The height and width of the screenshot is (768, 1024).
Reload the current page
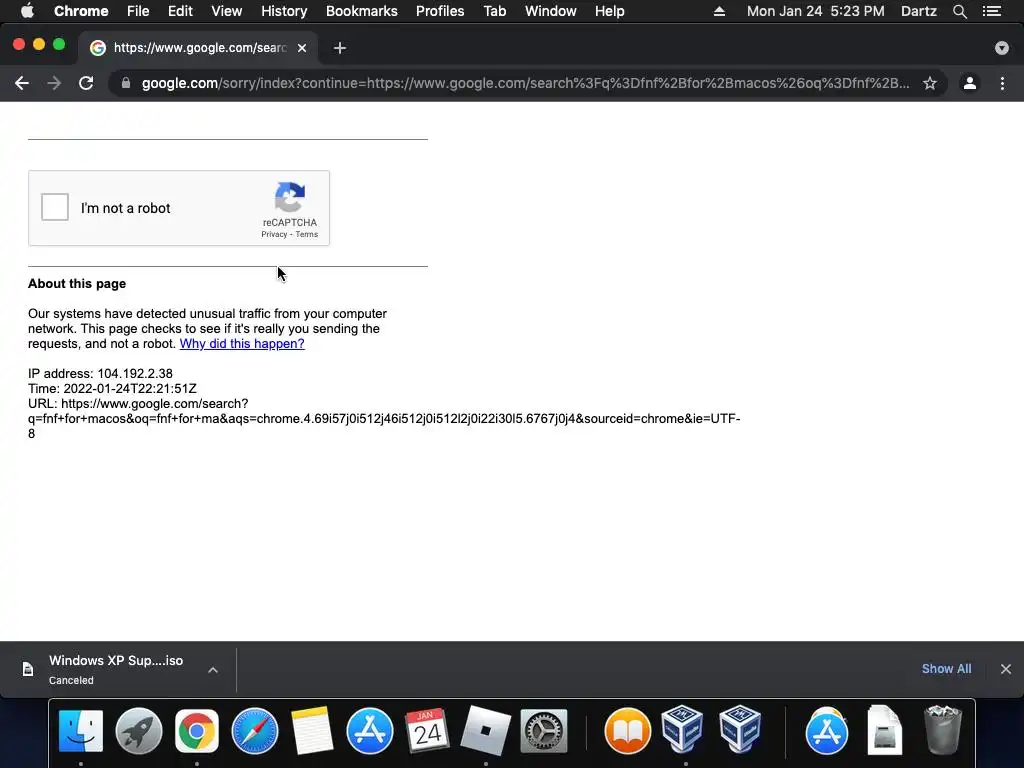pyautogui.click(x=86, y=83)
